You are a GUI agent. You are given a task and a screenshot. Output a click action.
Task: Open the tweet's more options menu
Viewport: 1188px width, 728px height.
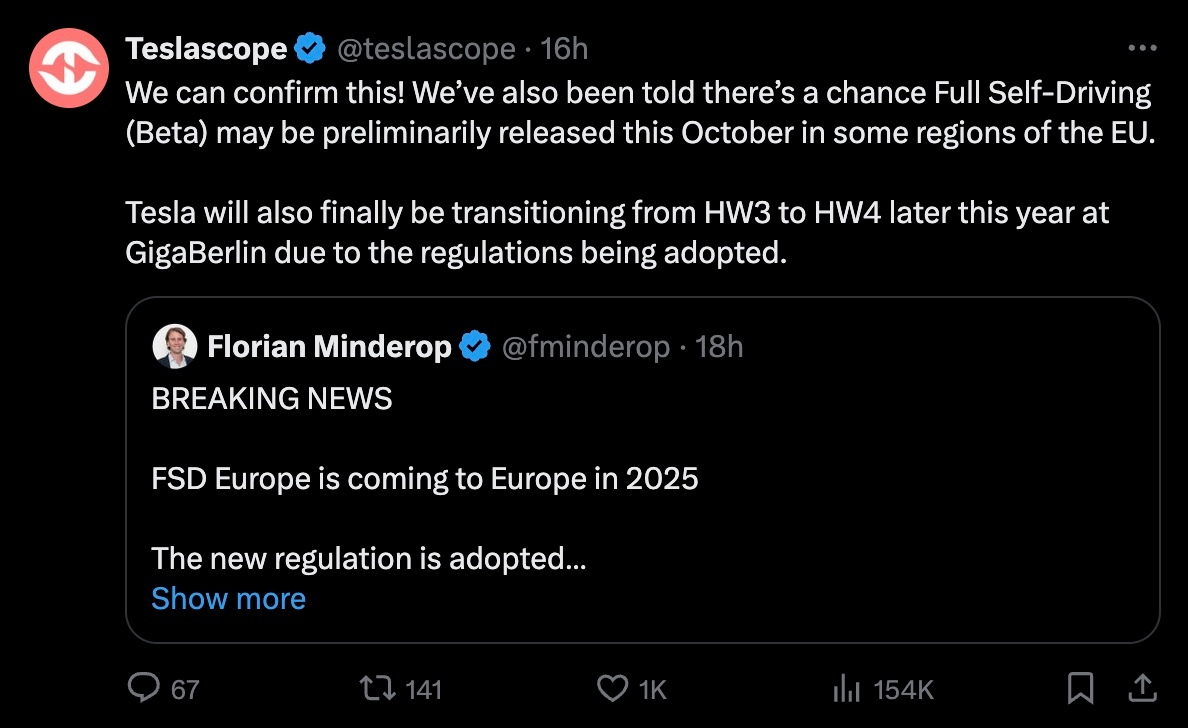tap(1141, 48)
